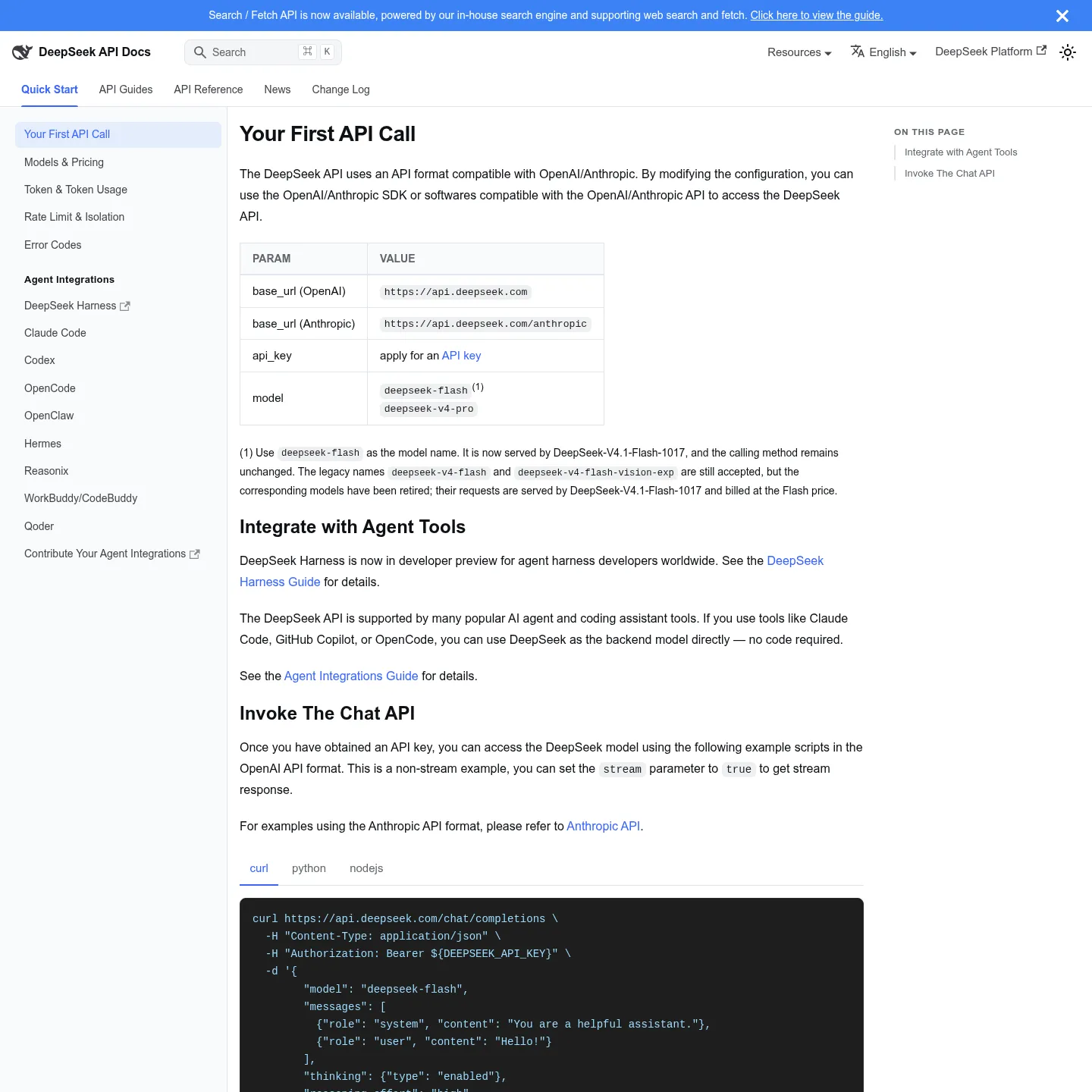The width and height of the screenshot is (1092, 1092).
Task: Close the announcement banner with the X
Action: click(1062, 16)
